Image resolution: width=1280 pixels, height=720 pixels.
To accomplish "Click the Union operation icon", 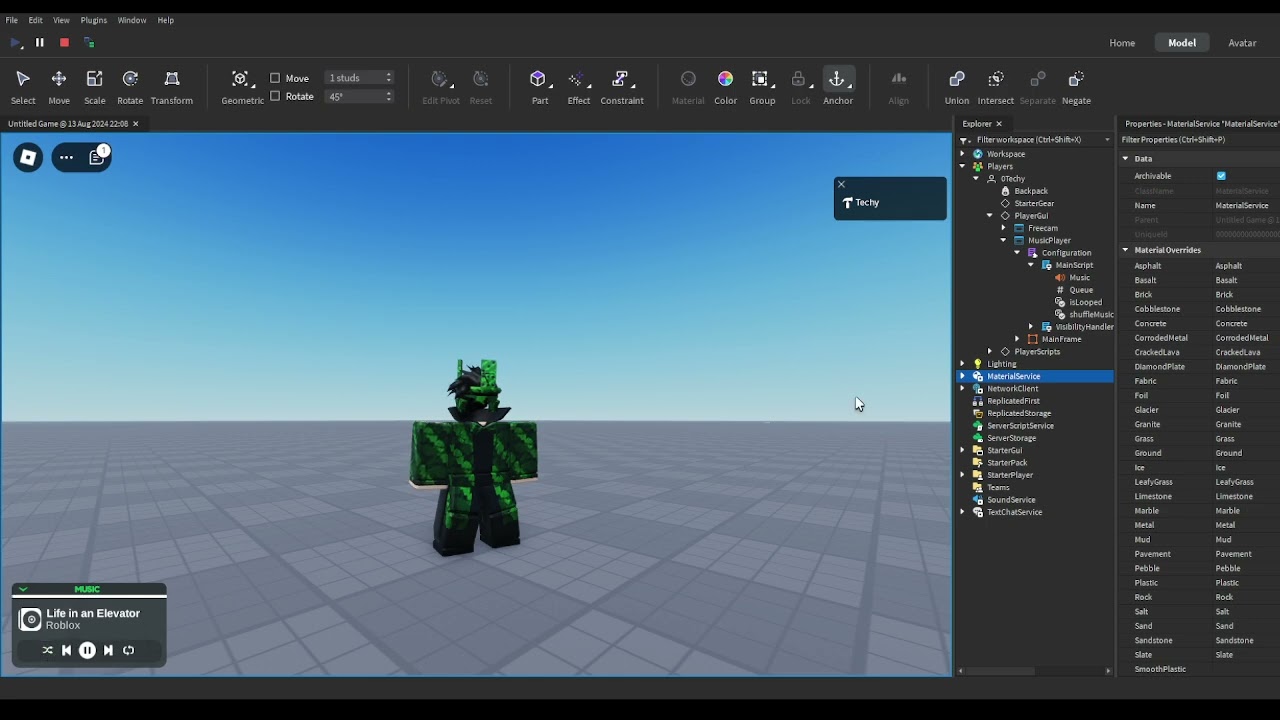I will tap(956, 80).
